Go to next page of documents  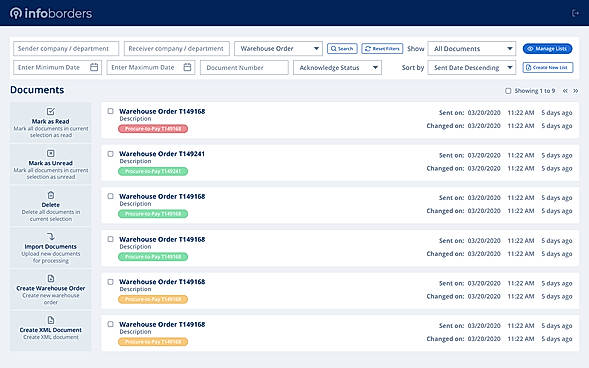click(575, 91)
